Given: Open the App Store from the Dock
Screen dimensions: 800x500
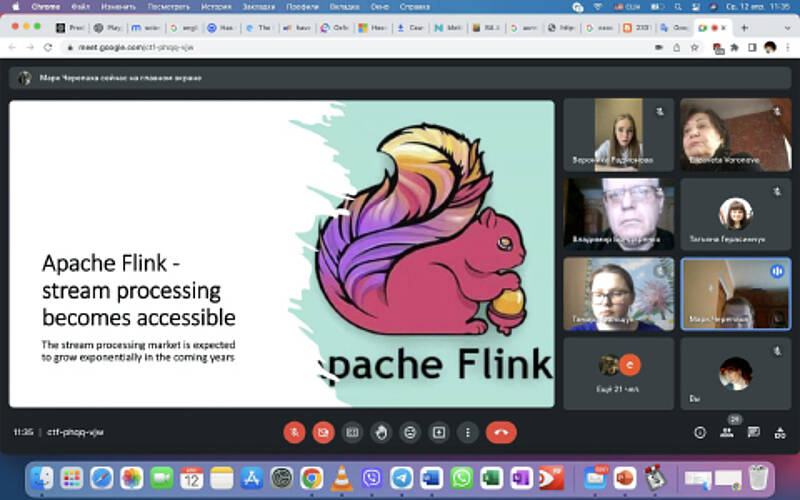Looking at the screenshot, I should [x=252, y=478].
